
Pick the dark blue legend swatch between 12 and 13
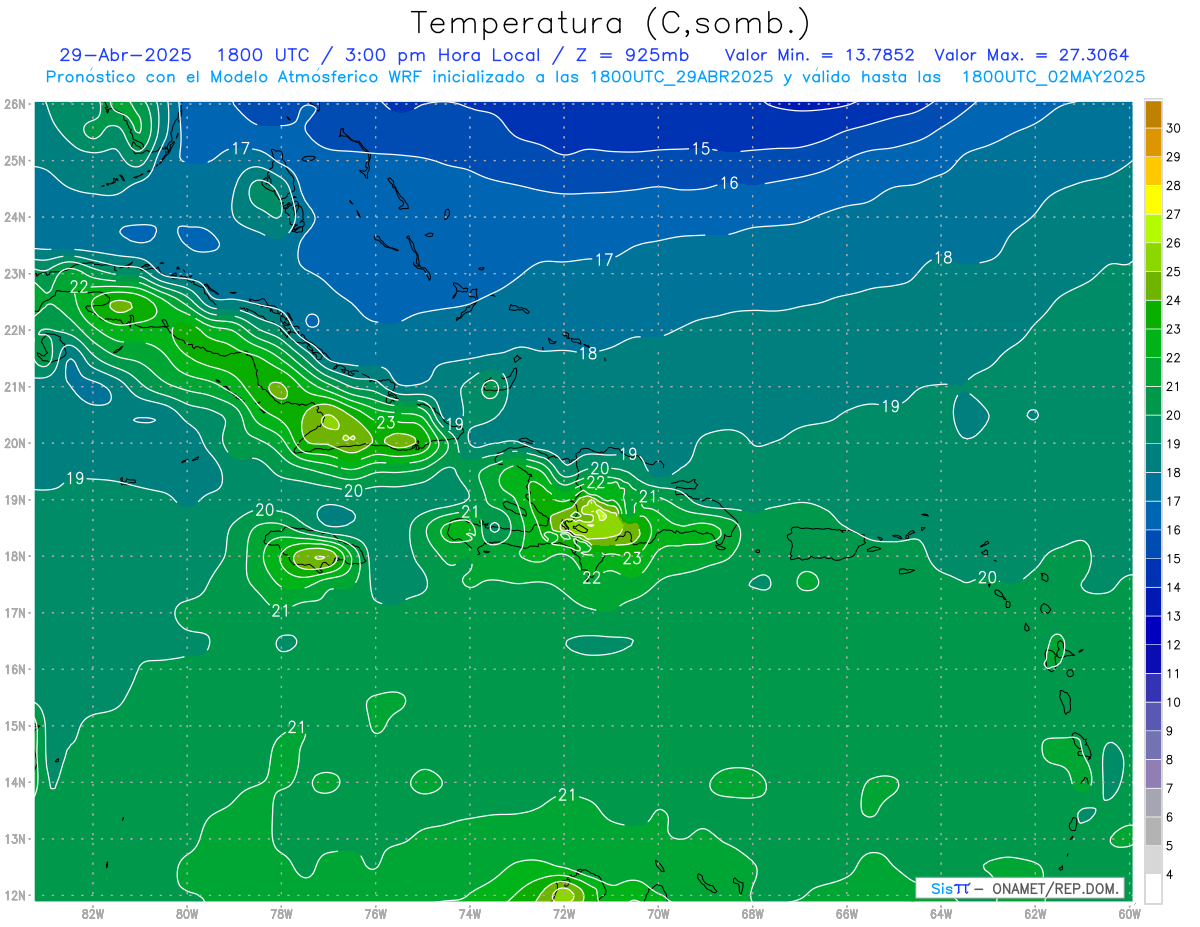tap(1153, 631)
